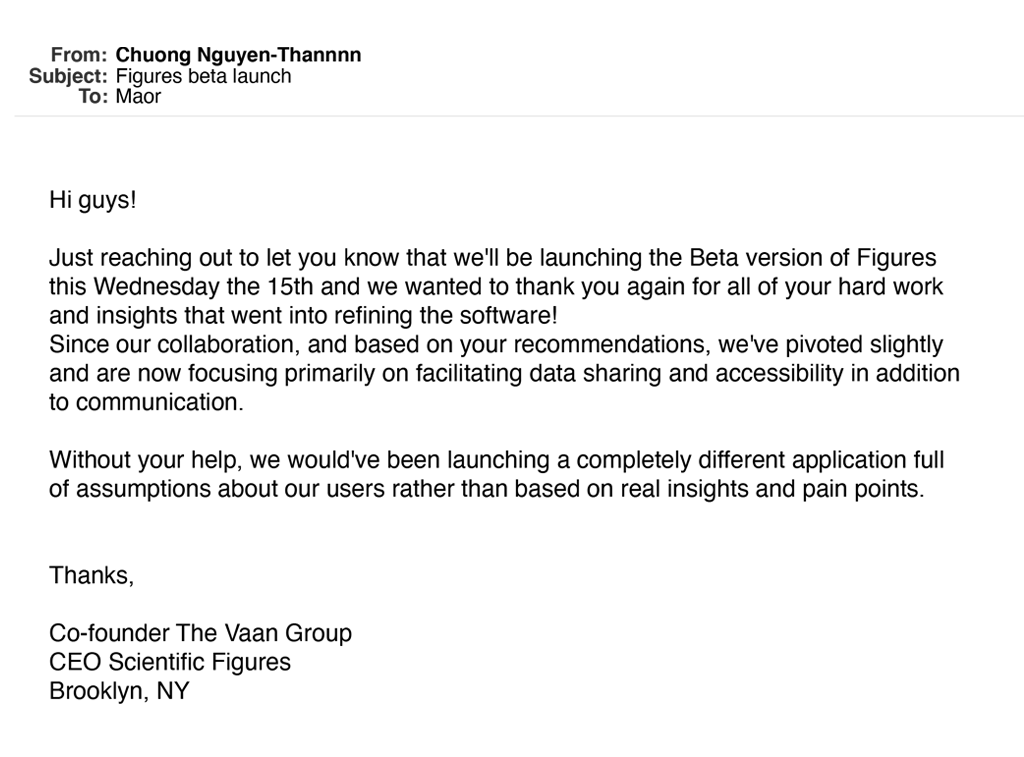Click the words refining the software!
Image resolution: width=1024 pixels, height=757 pixels.
[447, 315]
